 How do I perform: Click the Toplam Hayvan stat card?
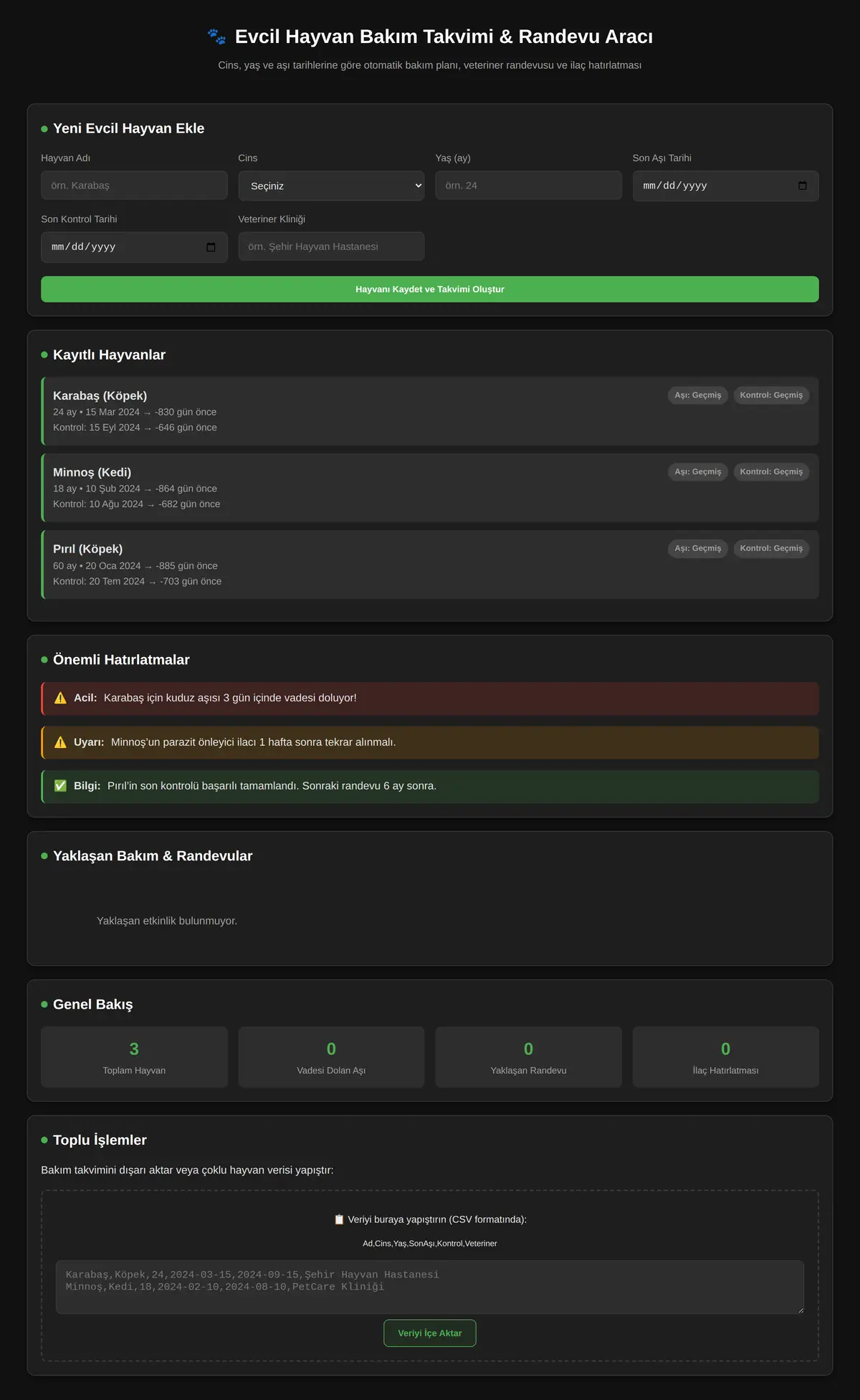pos(134,1058)
